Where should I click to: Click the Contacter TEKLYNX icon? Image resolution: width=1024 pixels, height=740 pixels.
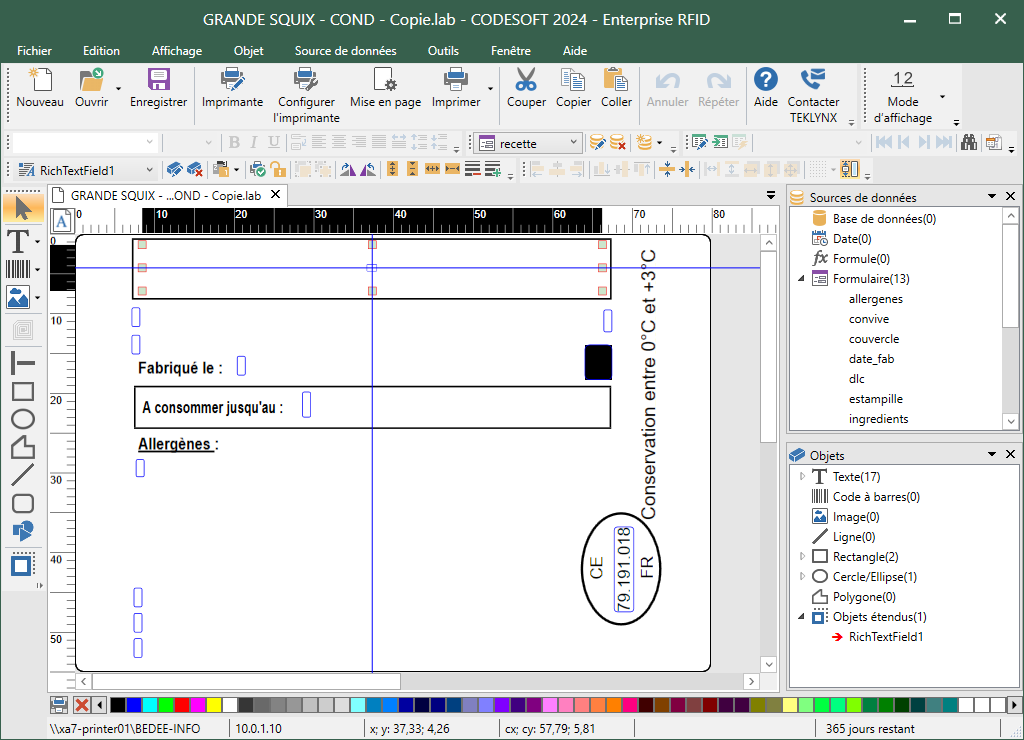pos(813,80)
